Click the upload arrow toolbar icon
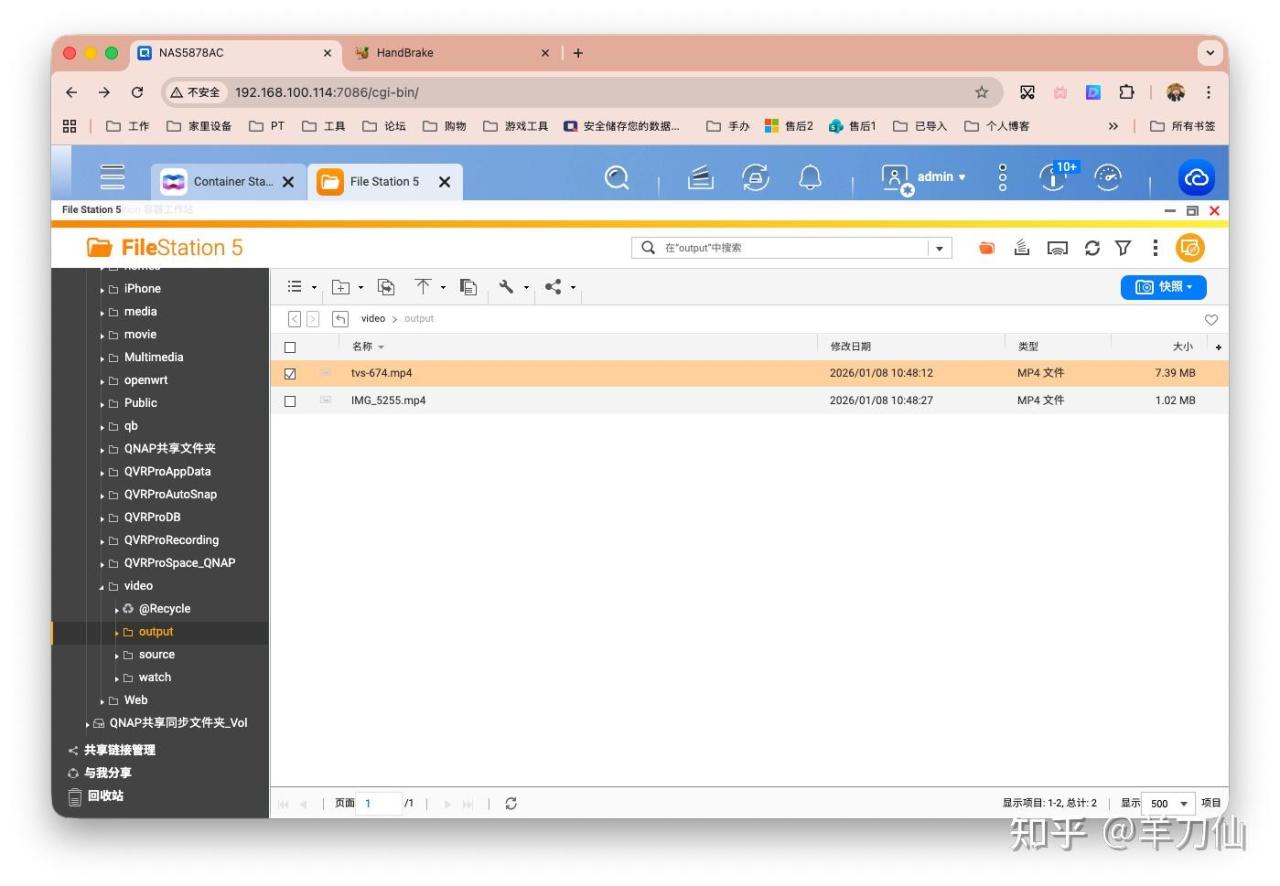This screenshot has height=886, width=1280. [423, 287]
